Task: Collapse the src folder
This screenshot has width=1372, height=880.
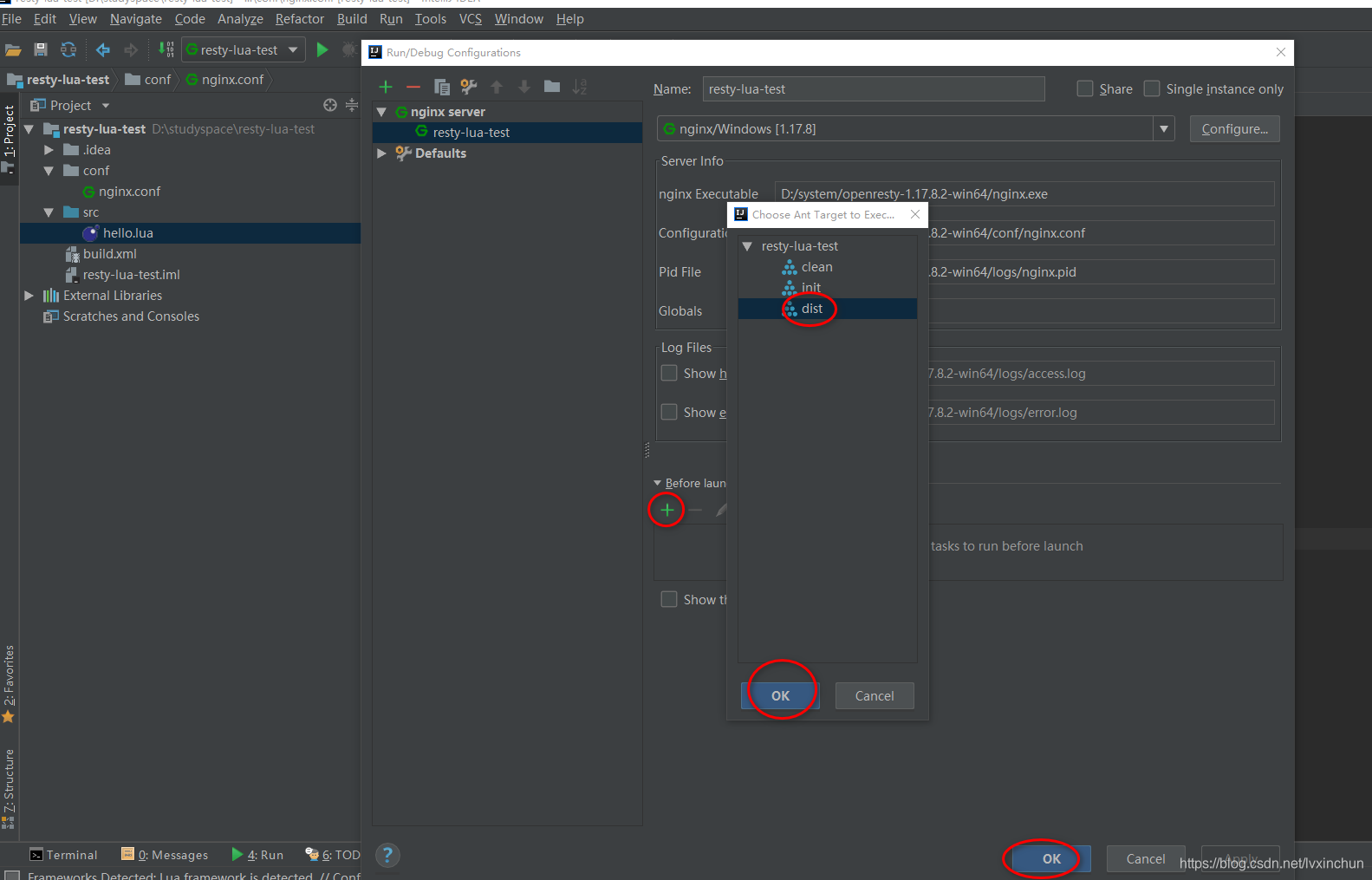Action: click(x=49, y=212)
